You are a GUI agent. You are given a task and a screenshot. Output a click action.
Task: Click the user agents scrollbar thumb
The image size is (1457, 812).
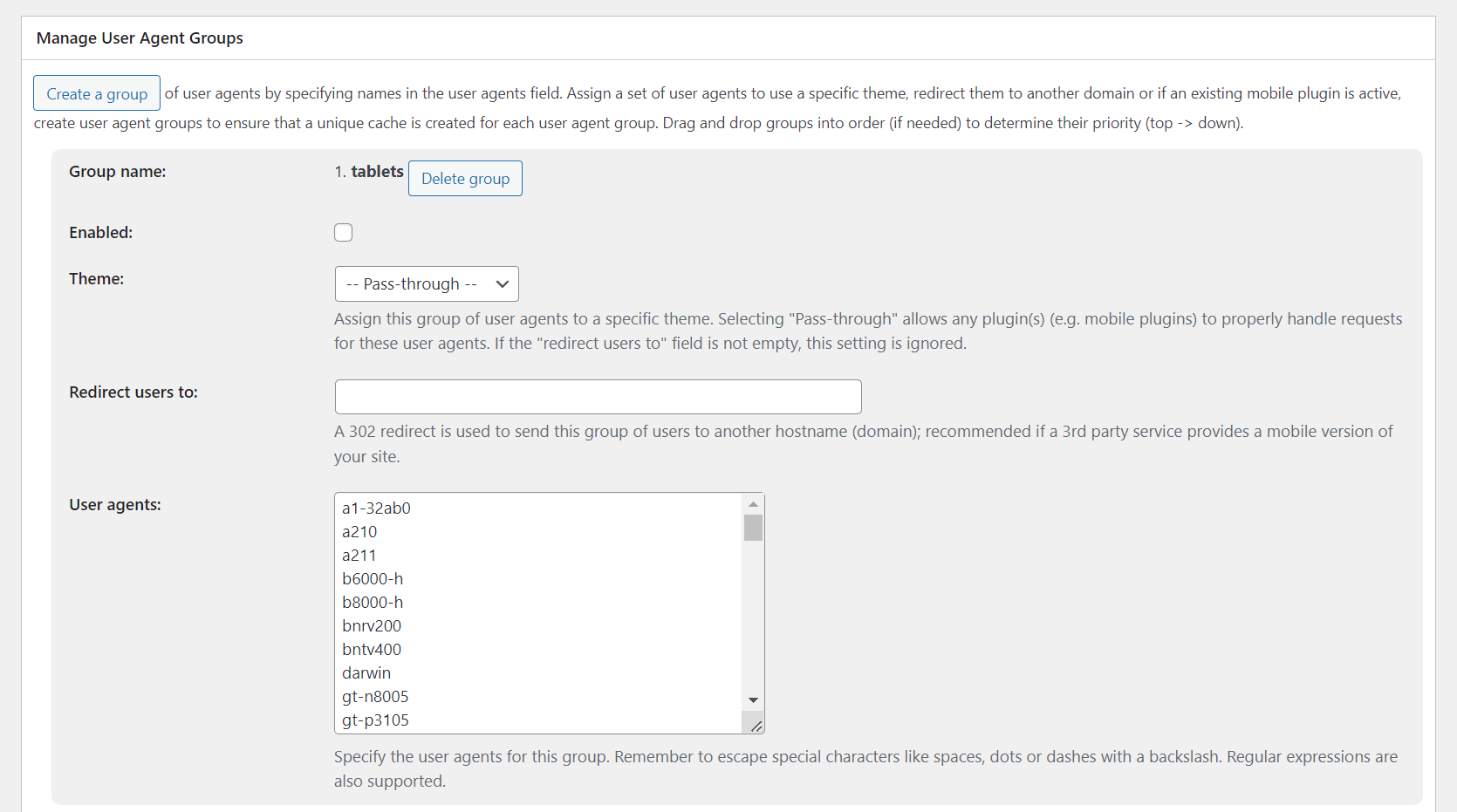pos(753,528)
